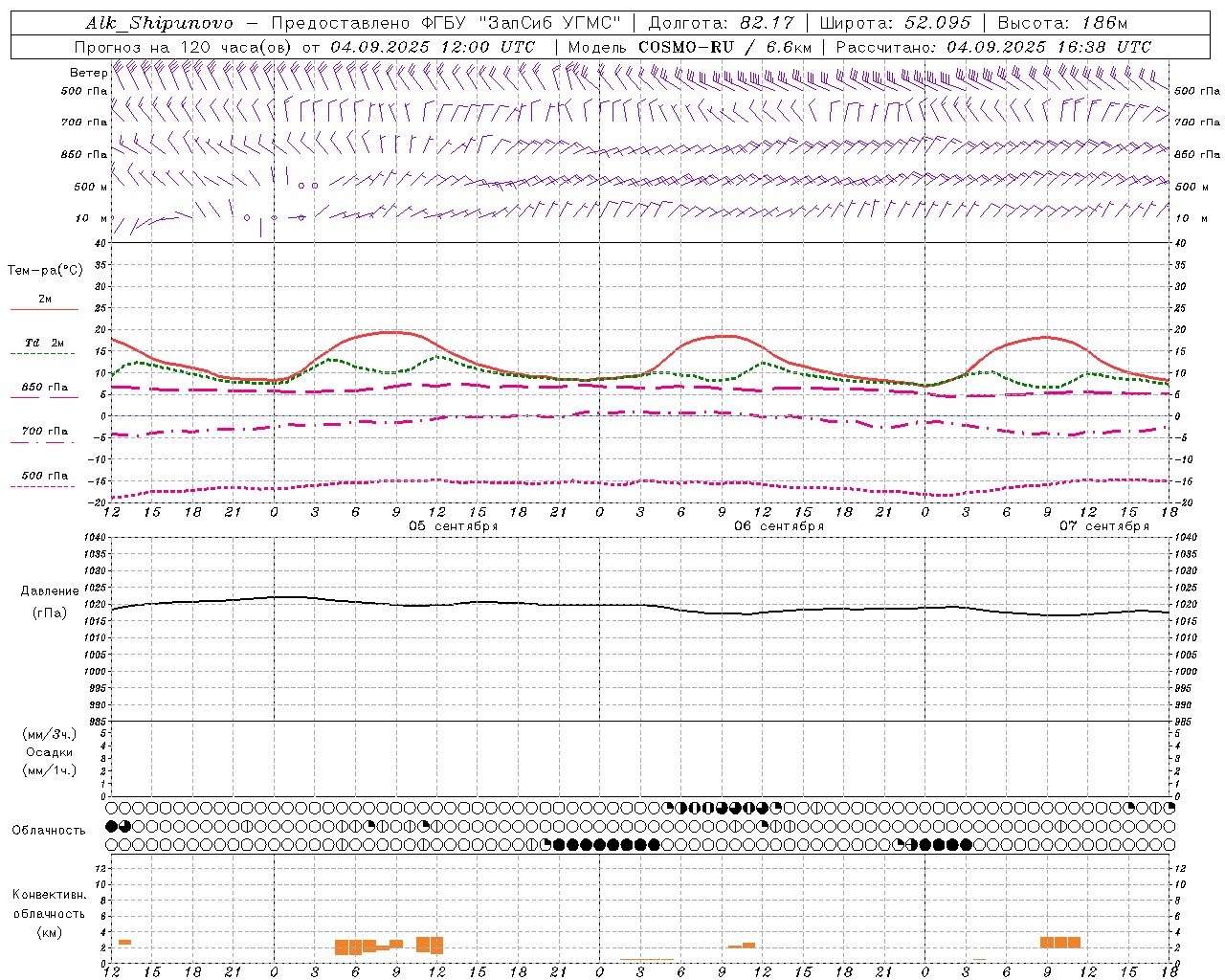Image resolution: width=1225 pixels, height=980 pixels.
Task: Click the station name Alk_Shipunovo
Action: click(159, 23)
